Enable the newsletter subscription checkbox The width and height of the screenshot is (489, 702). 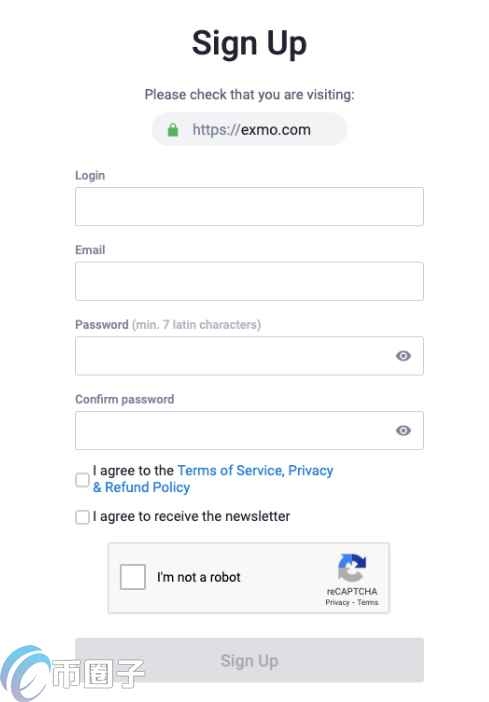[82, 517]
